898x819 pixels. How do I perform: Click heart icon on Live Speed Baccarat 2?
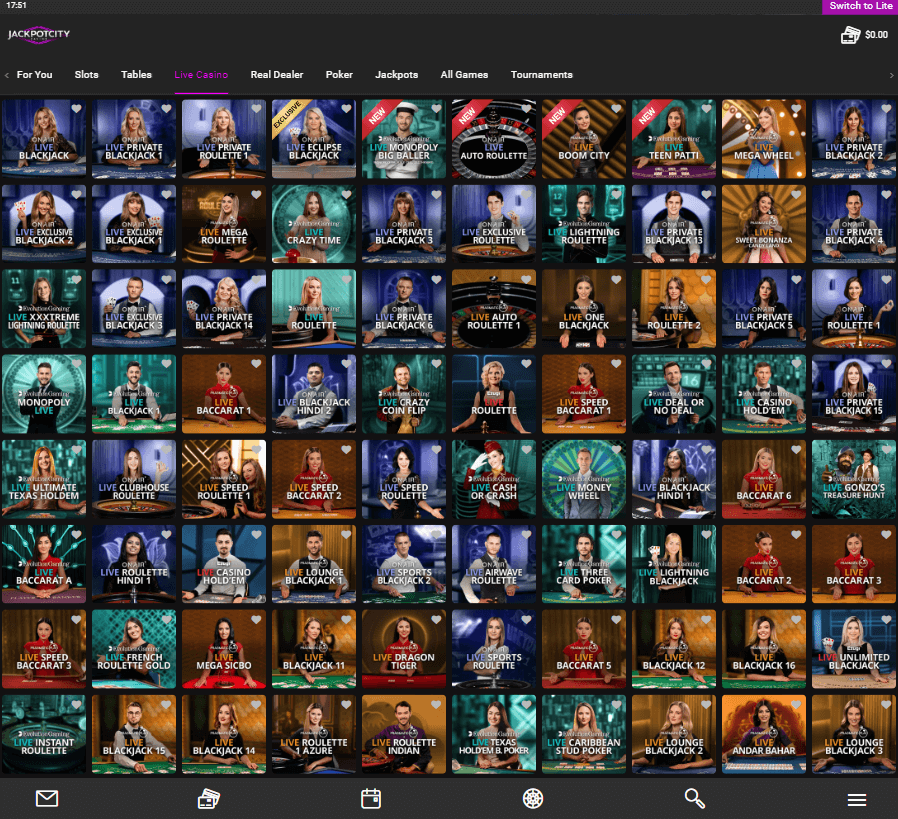click(x=346, y=450)
